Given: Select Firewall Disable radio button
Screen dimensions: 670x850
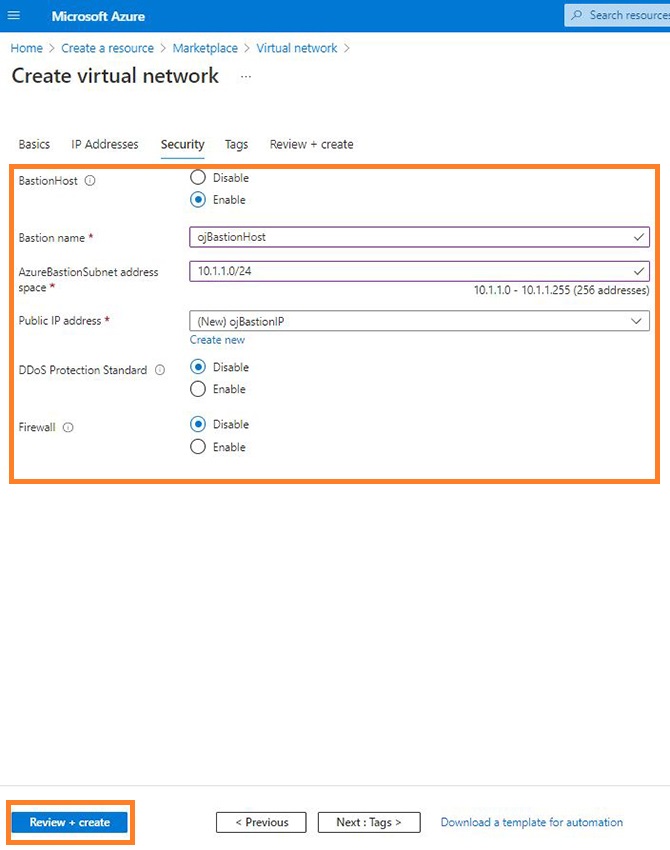Looking at the screenshot, I should click(x=198, y=424).
